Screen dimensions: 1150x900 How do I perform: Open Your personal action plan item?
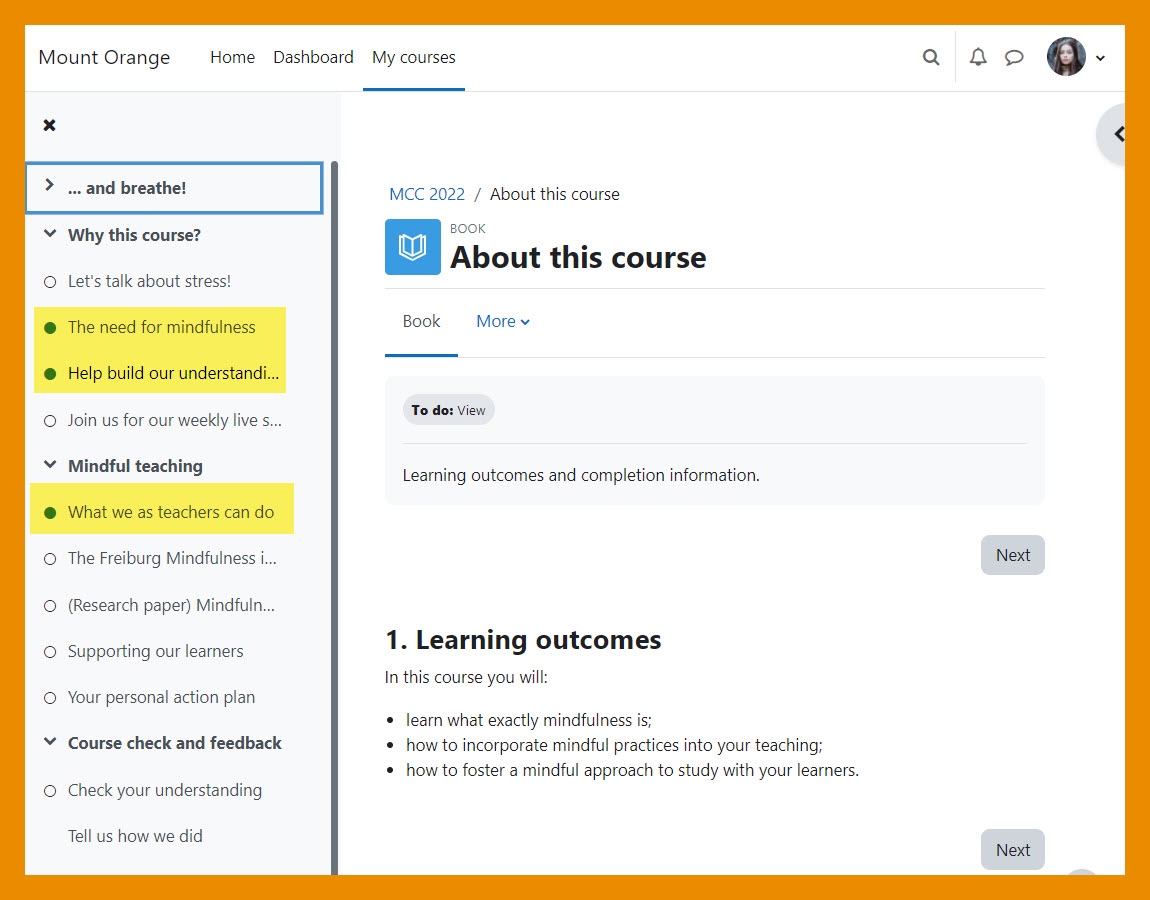(161, 697)
